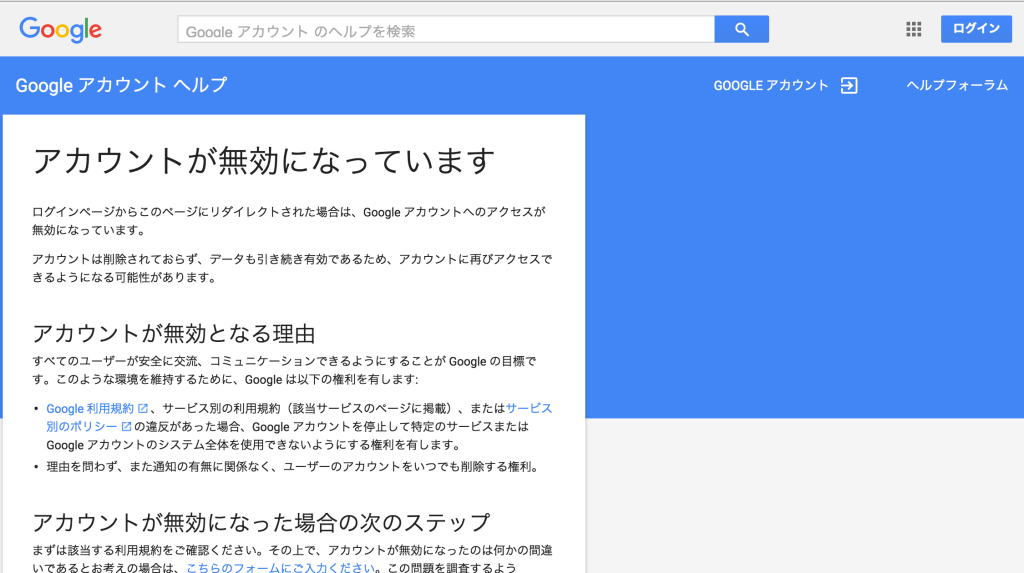Click the paragraph starting ログインページからこのページに
The width and height of the screenshot is (1024, 573).
click(x=289, y=221)
